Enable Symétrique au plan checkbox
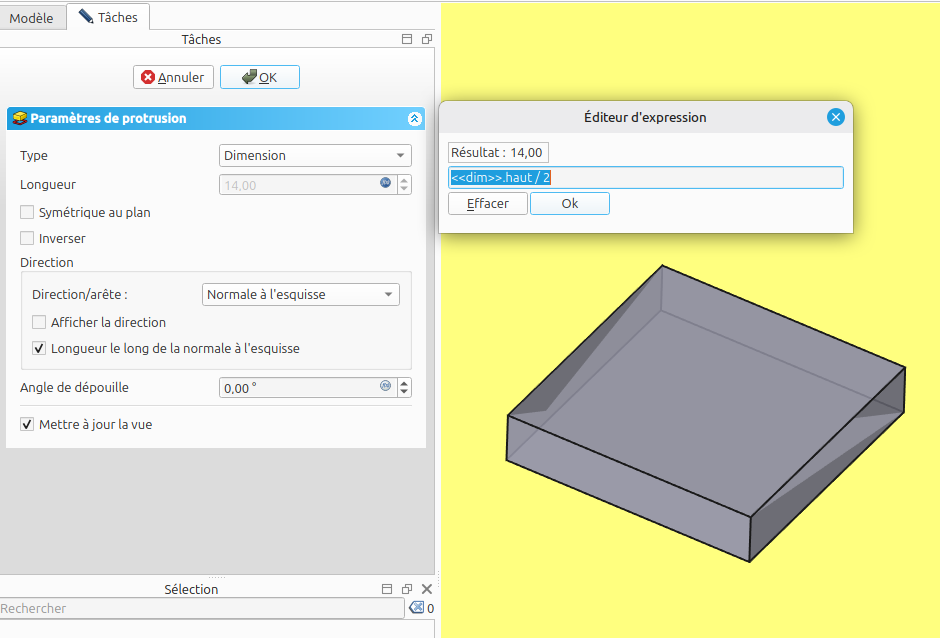The height and width of the screenshot is (638, 940). click(x=27, y=212)
